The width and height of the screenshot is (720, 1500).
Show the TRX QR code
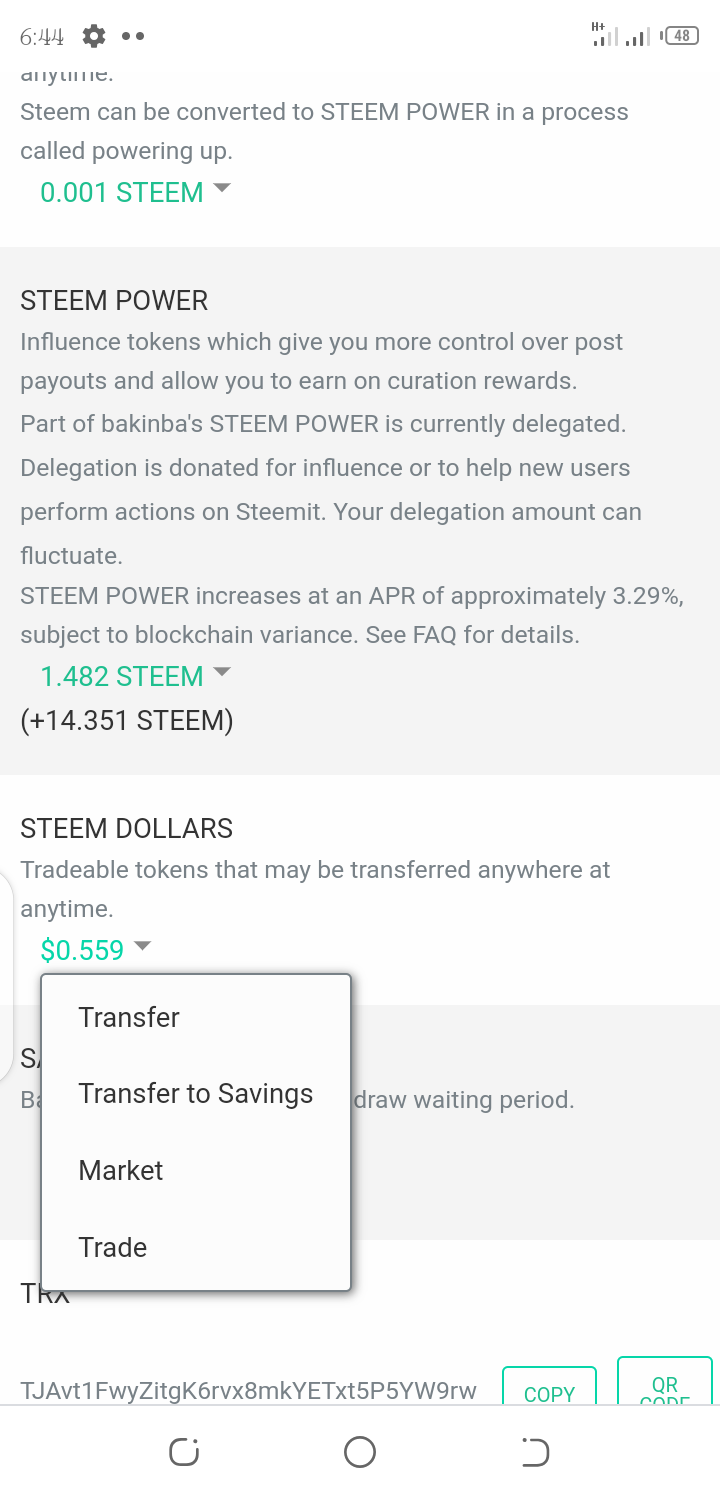[665, 1385]
